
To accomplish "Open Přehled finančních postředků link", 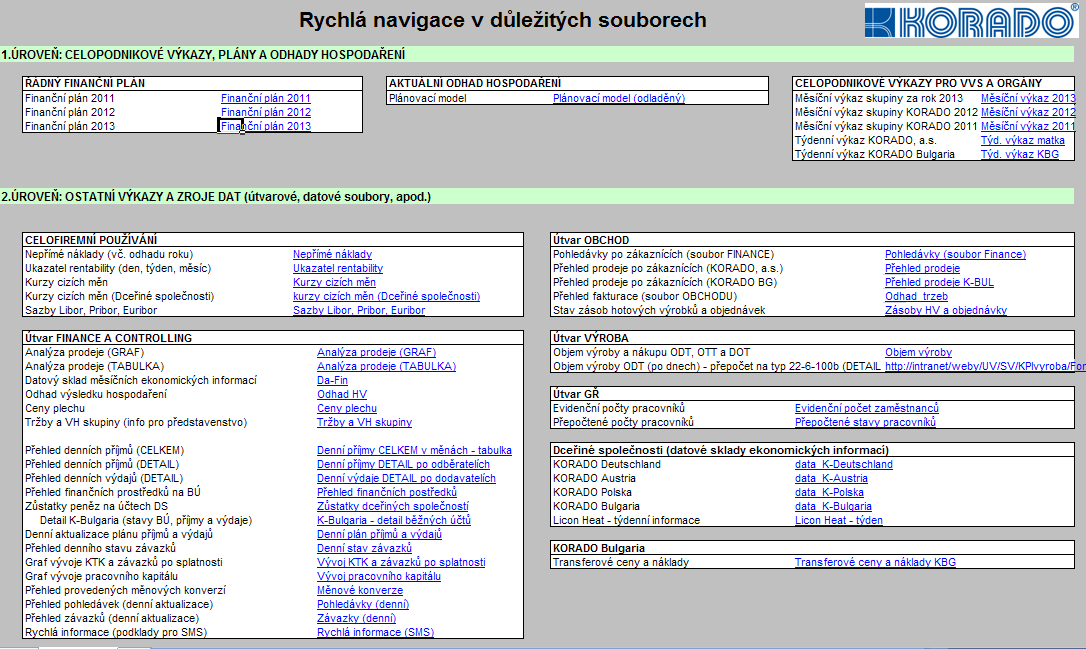I will click(x=386, y=492).
